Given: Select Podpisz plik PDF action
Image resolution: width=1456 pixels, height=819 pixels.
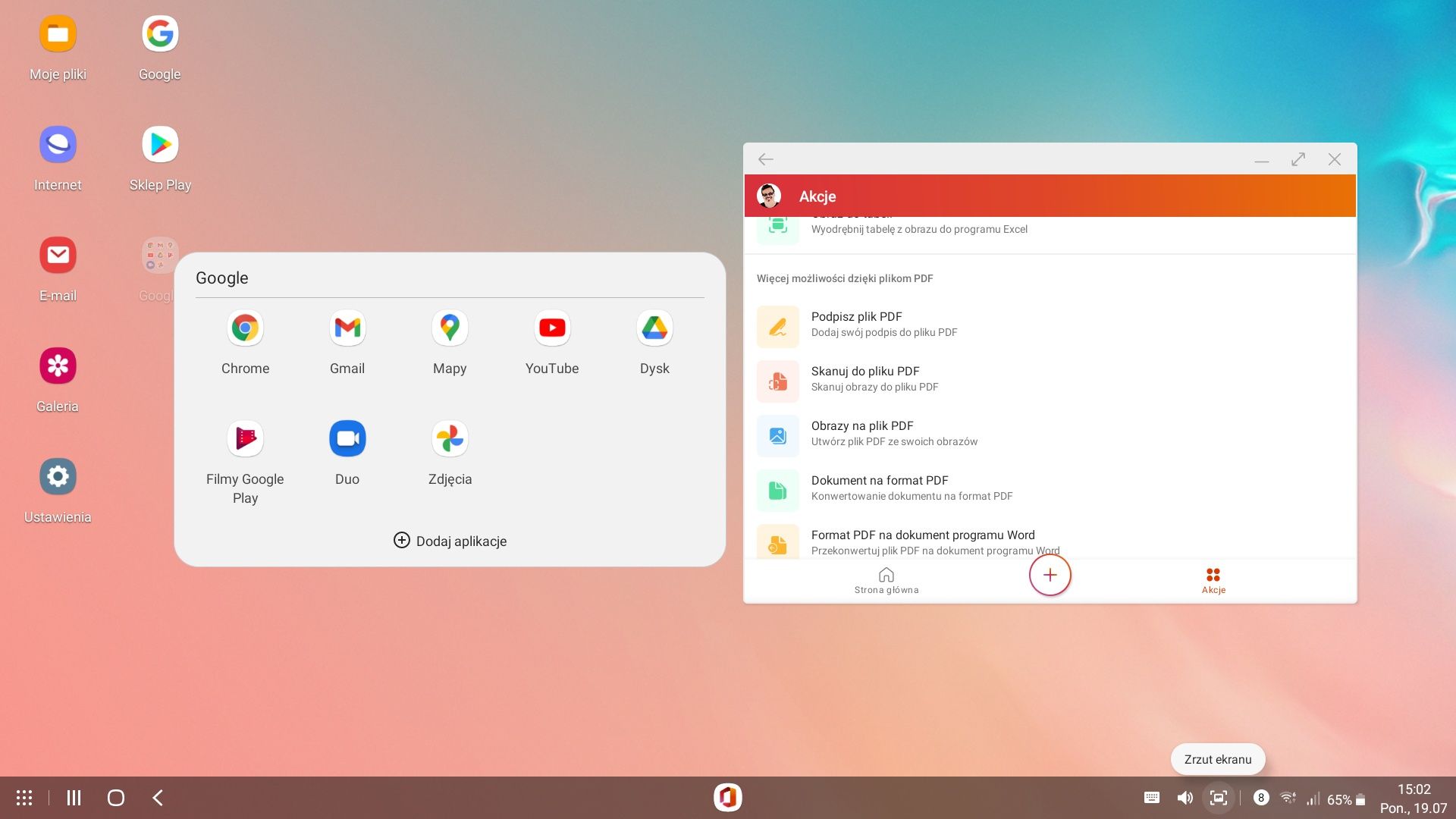Looking at the screenshot, I should point(1050,326).
